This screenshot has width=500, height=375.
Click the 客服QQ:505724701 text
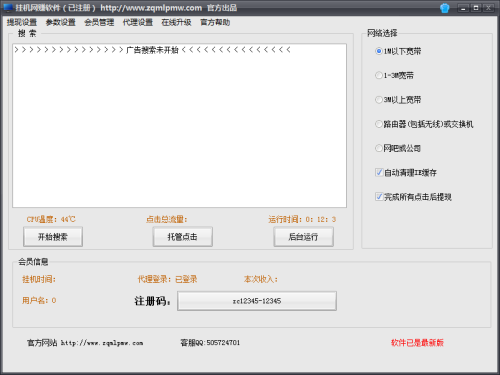[210, 343]
